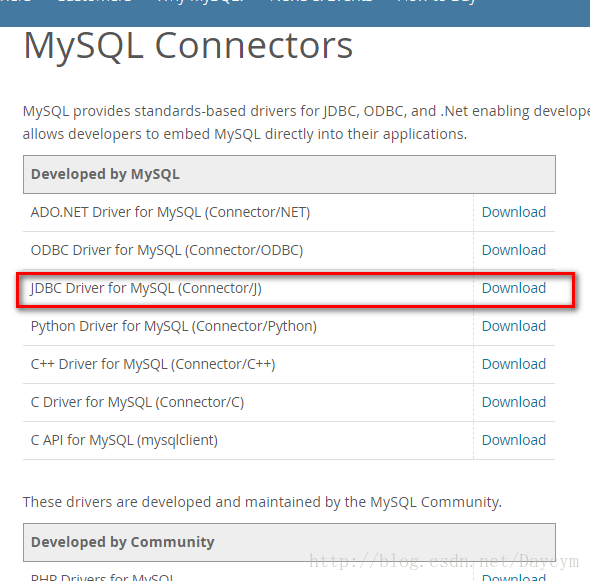Download the C Driver (Connector/C)
590x581 pixels.
pyautogui.click(x=514, y=402)
